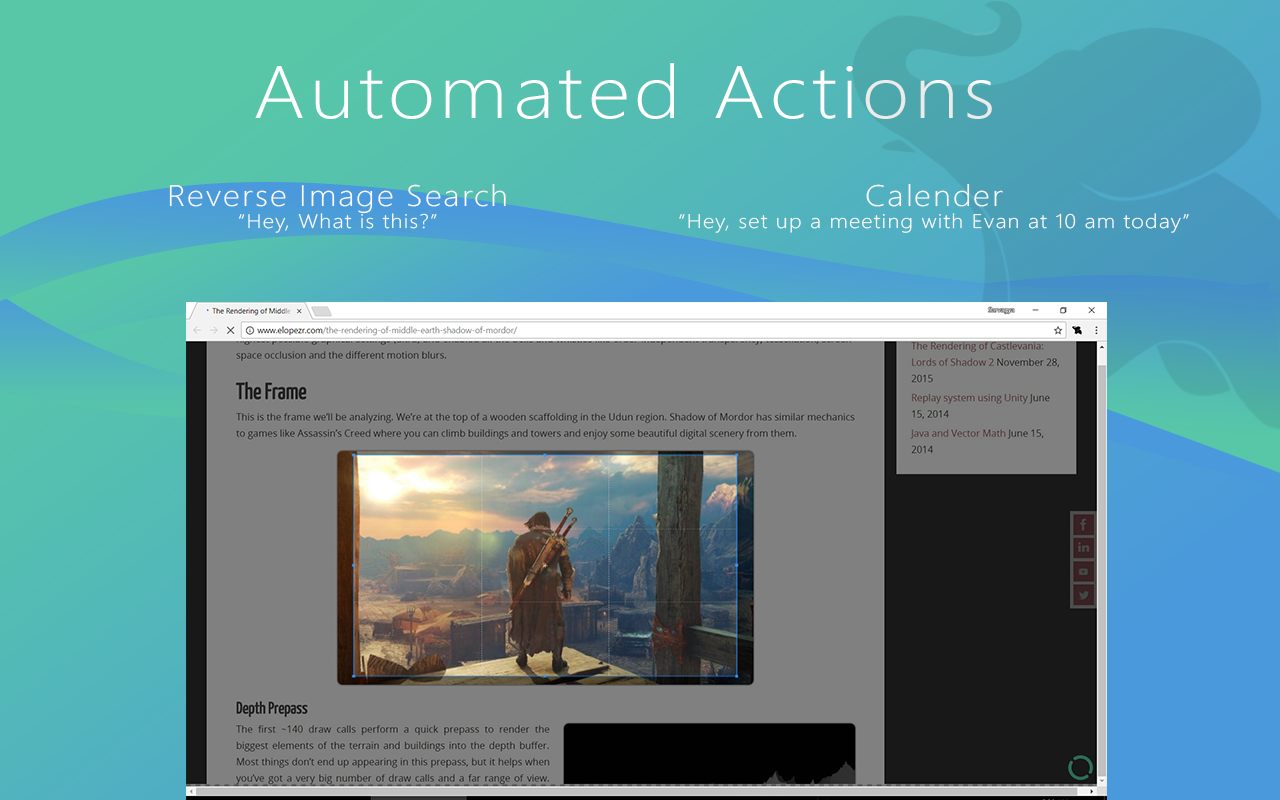This screenshot has width=1280, height=800.
Task: Click the YouTube social icon
Action: coord(1083,572)
